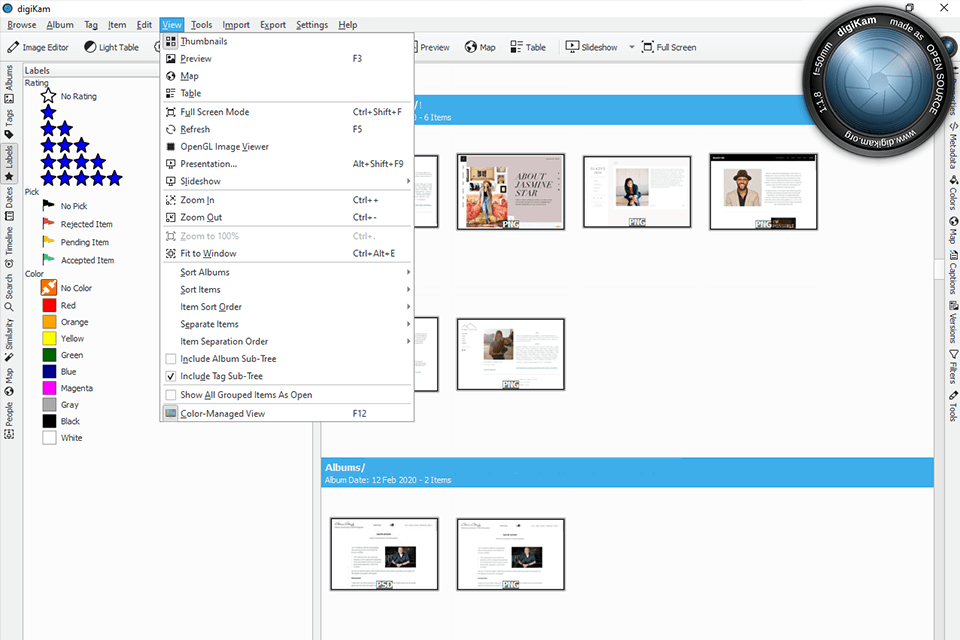Open the Tag menu
This screenshot has height=640, width=960.
click(x=91, y=25)
